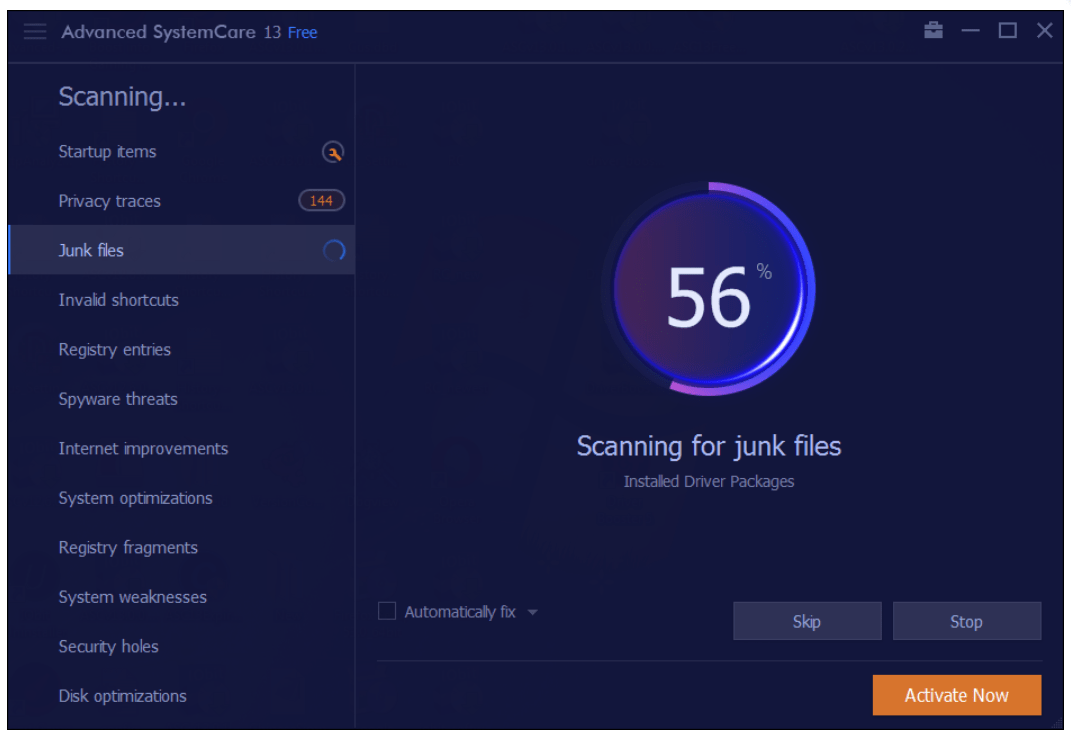This screenshot has width=1071, height=741.
Task: Click the Junk files loading spinner
Action: coord(334,251)
